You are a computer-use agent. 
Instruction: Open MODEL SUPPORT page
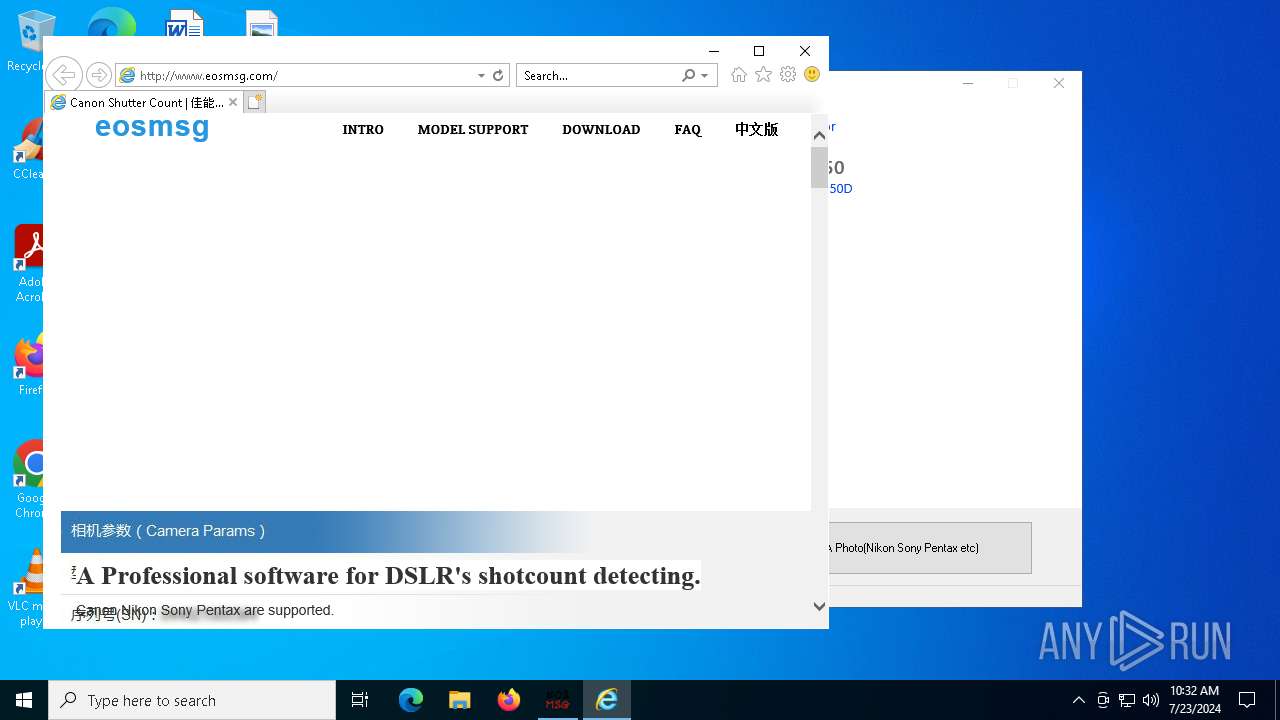473,129
